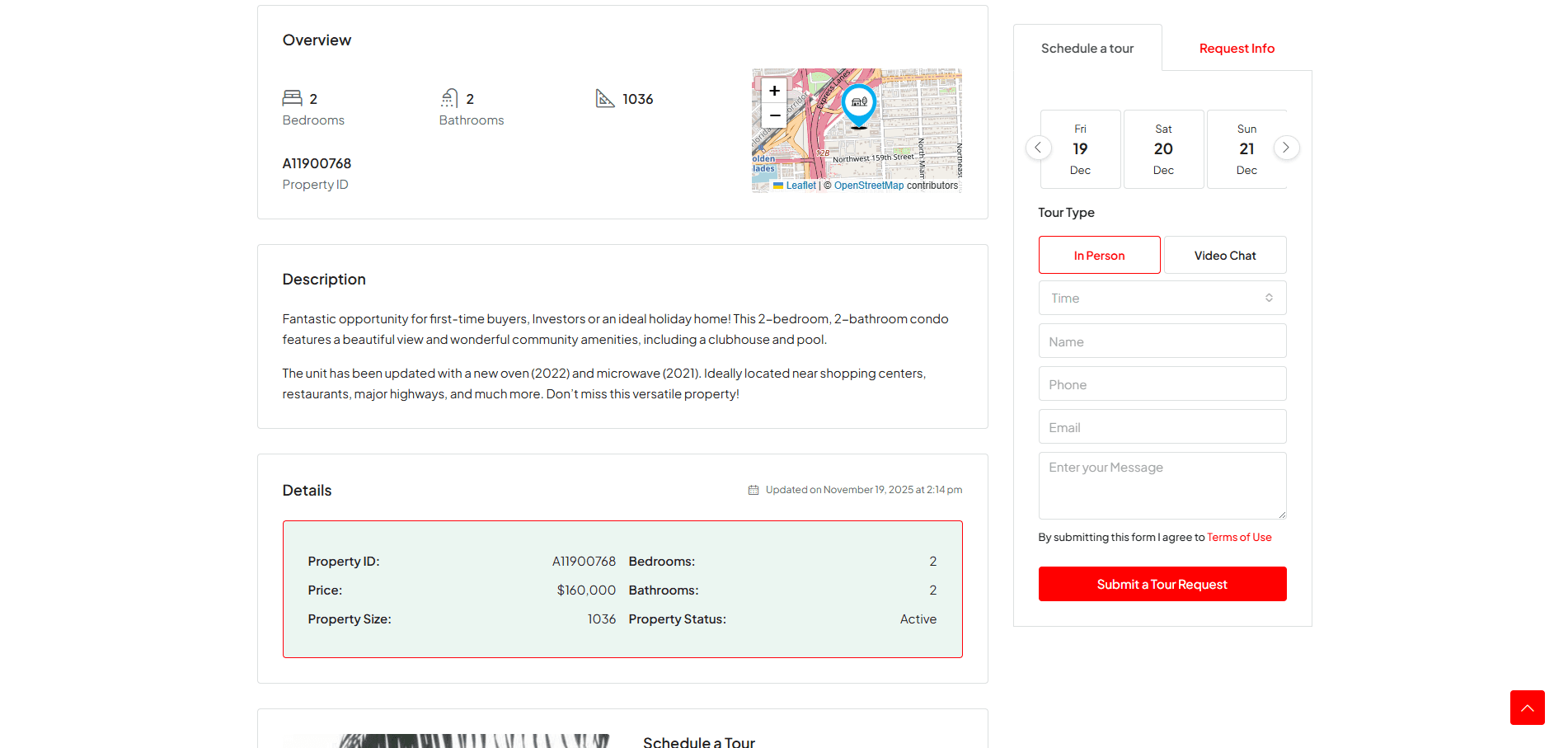Select In Person tour type
This screenshot has height=748, width=1568.
coord(1099,256)
